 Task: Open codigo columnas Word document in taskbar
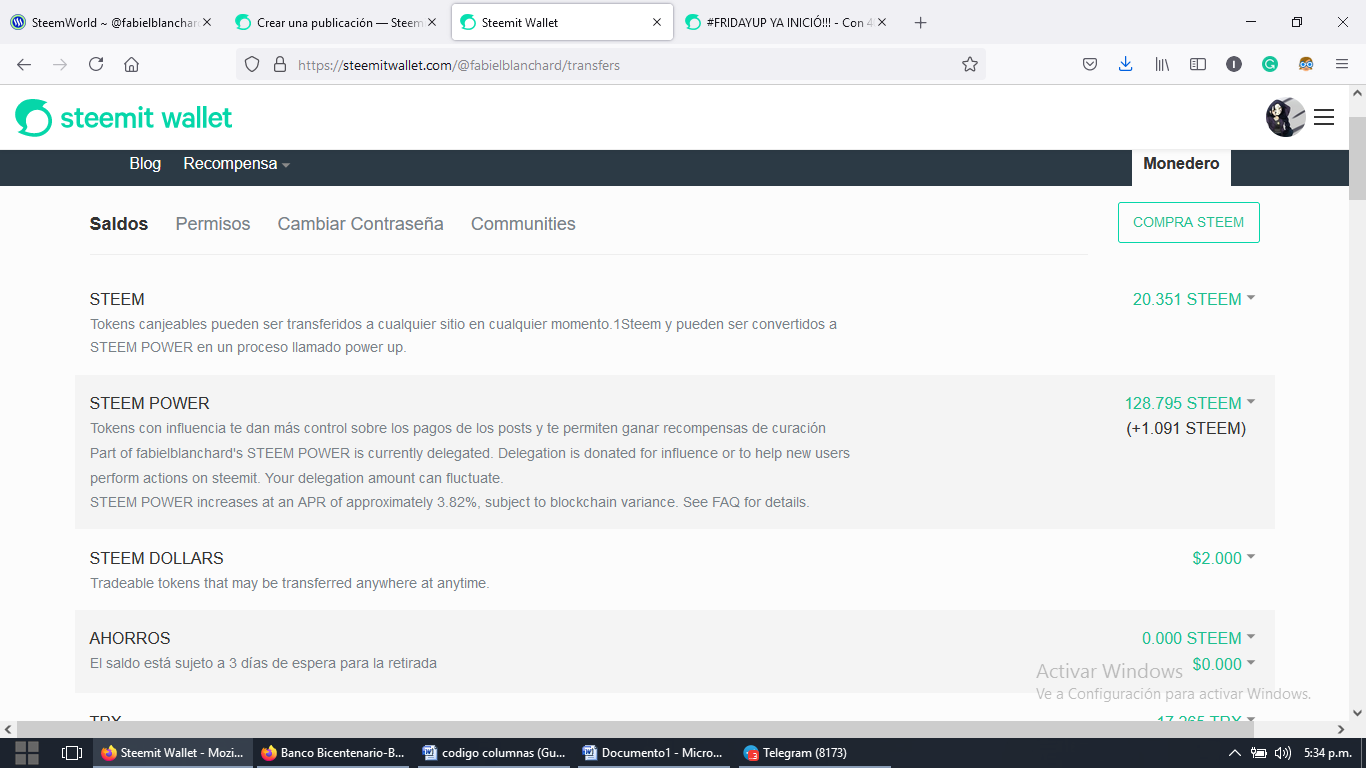pos(493,753)
